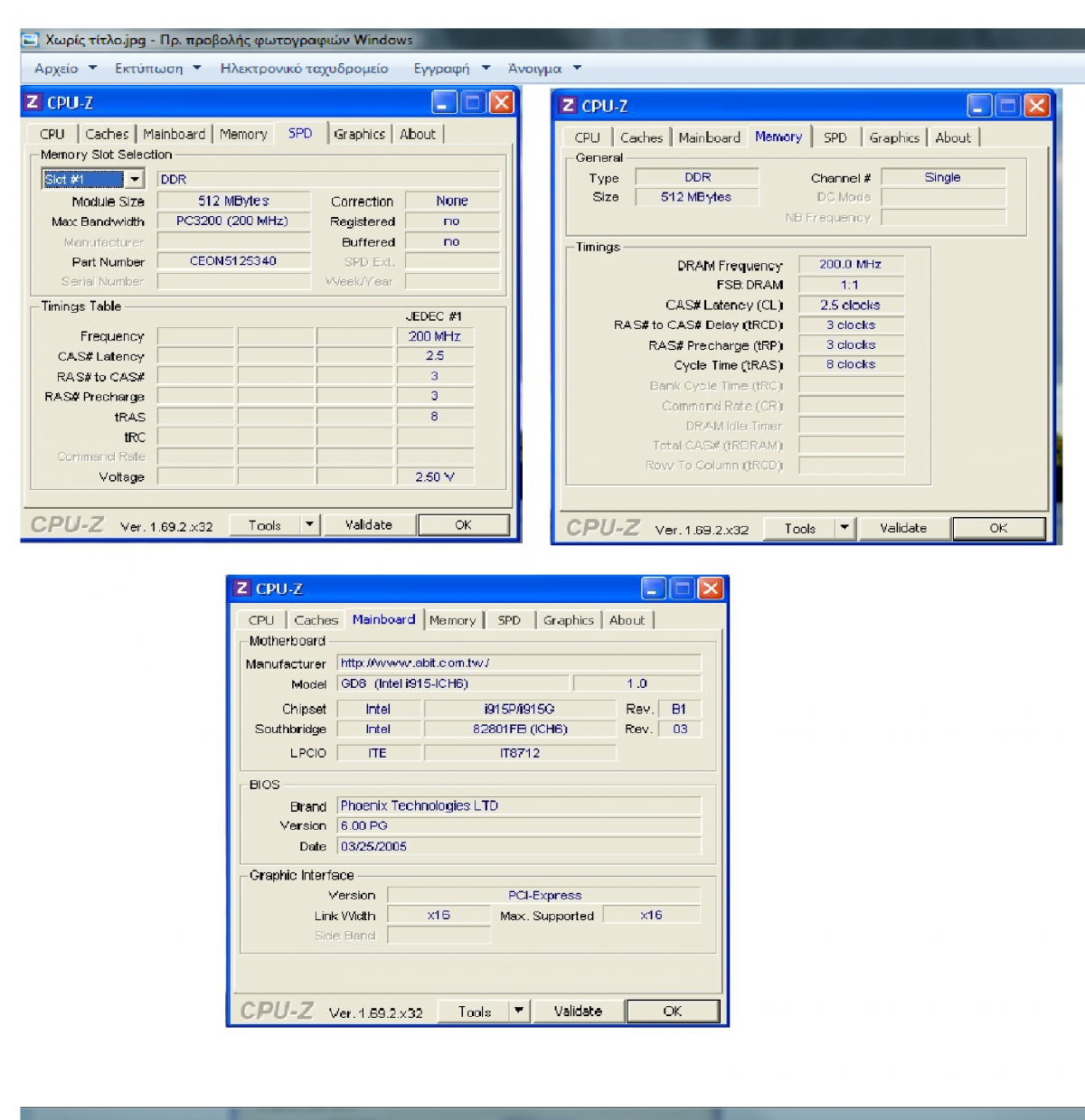Click the Part Number field CEON5125340

[233, 260]
